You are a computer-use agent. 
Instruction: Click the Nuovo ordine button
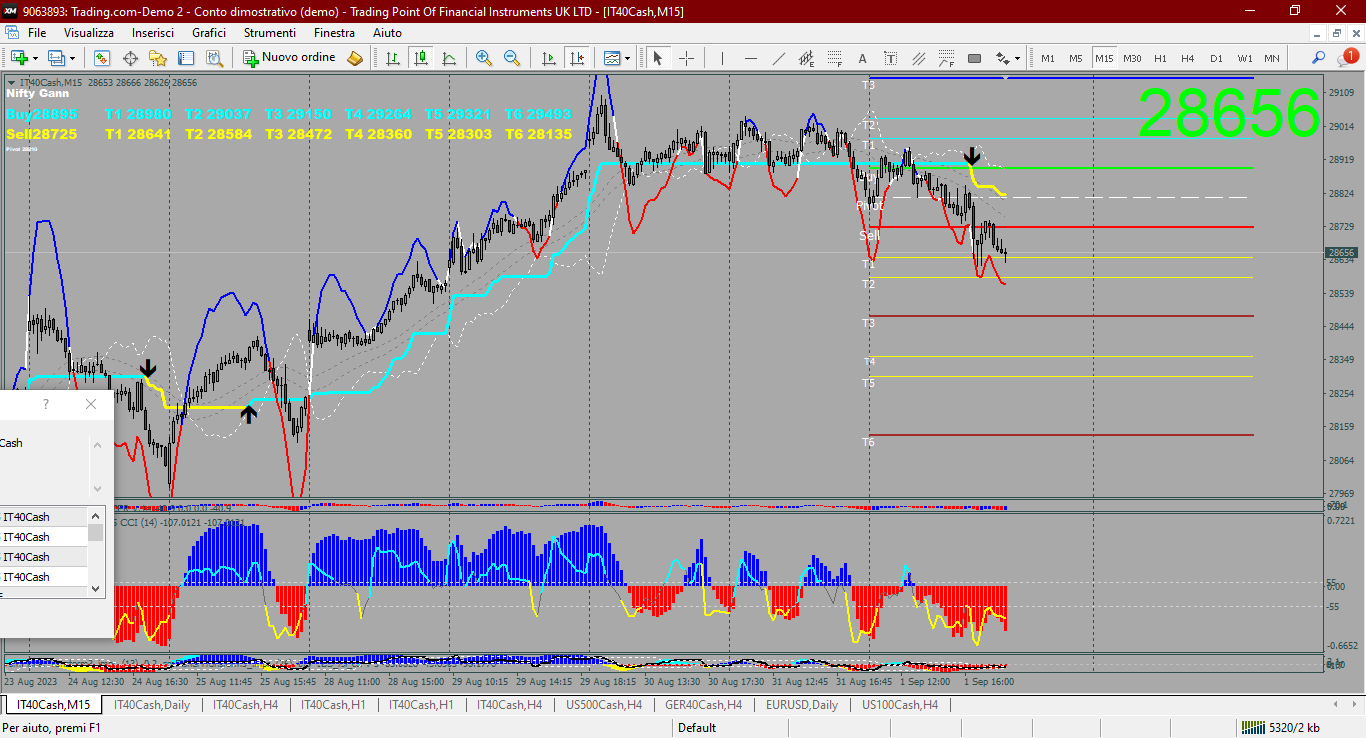(x=289, y=58)
